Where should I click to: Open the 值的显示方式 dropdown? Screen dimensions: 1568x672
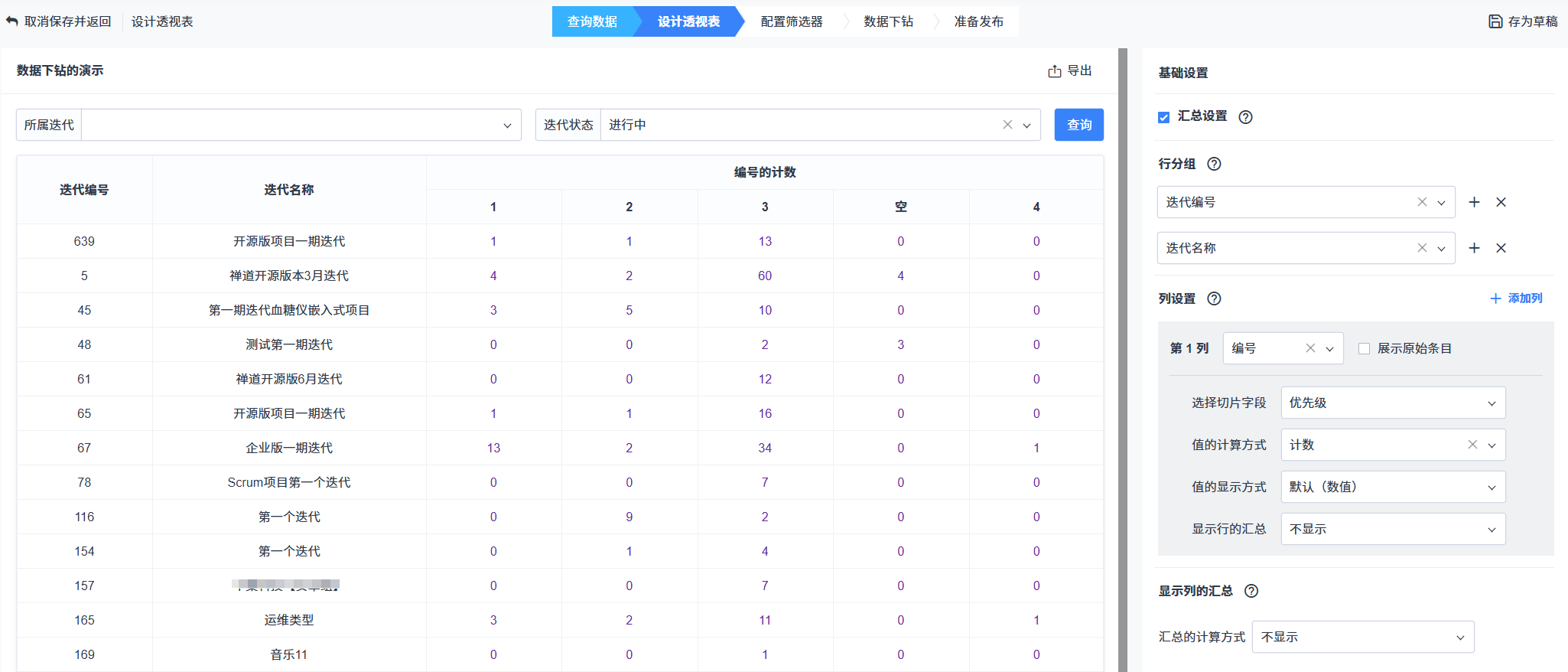click(1392, 487)
